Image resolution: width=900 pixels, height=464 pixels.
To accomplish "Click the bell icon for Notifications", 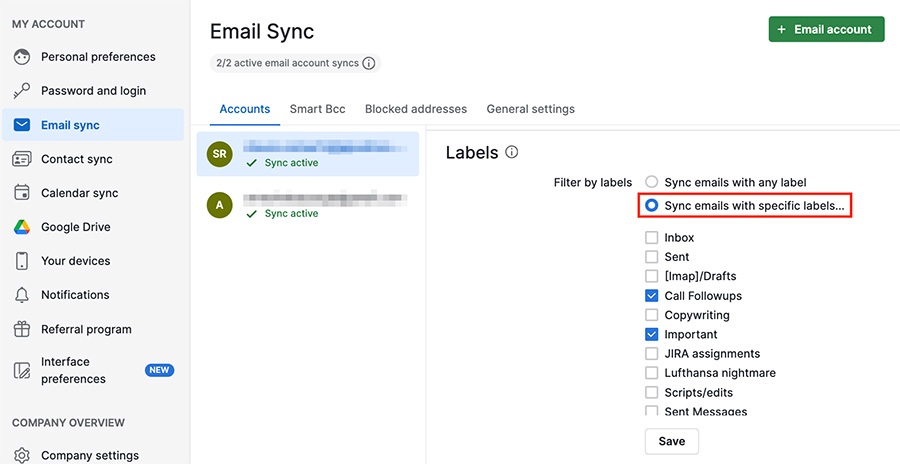I will pos(22,295).
